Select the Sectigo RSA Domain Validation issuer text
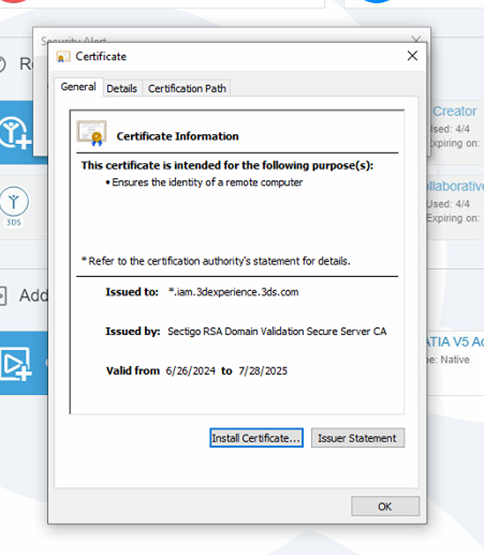Viewport: 484px width, 555px height. [x=277, y=331]
